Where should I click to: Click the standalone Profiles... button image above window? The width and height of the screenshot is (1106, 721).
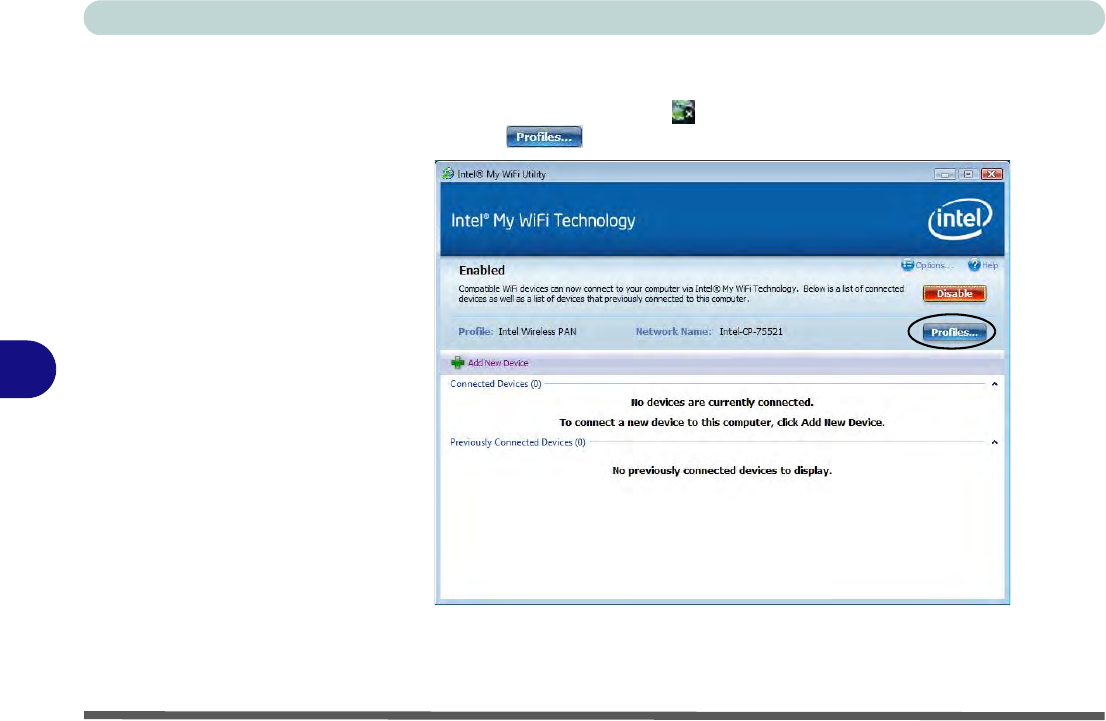(x=544, y=137)
